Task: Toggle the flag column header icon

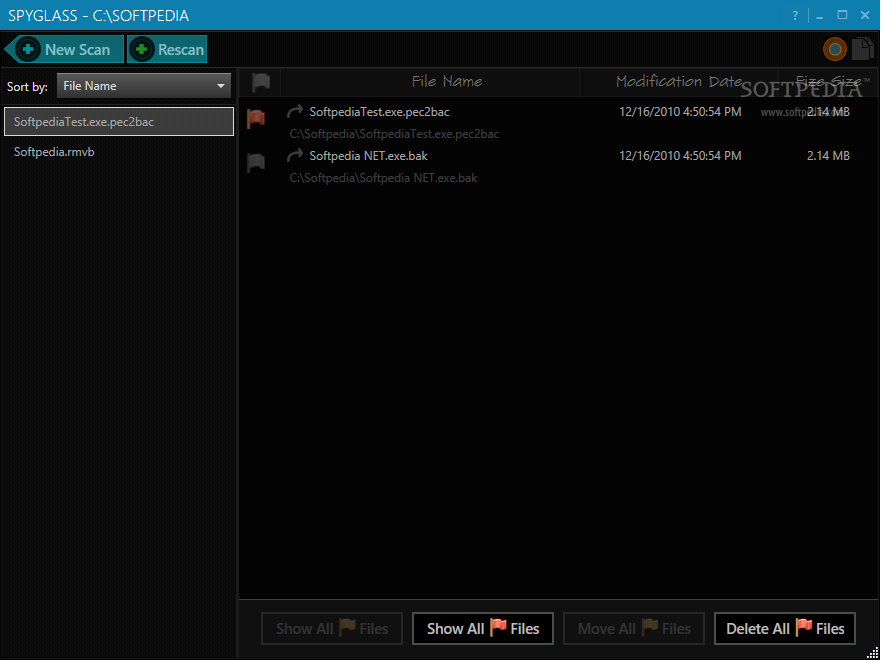Action: pyautogui.click(x=260, y=82)
